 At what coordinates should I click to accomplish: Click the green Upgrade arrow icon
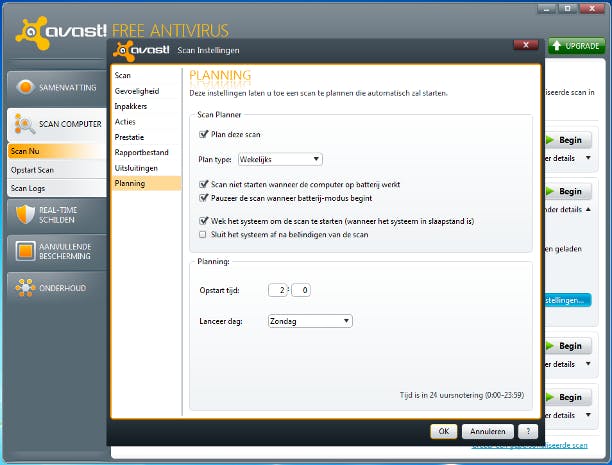pyautogui.click(x=557, y=46)
